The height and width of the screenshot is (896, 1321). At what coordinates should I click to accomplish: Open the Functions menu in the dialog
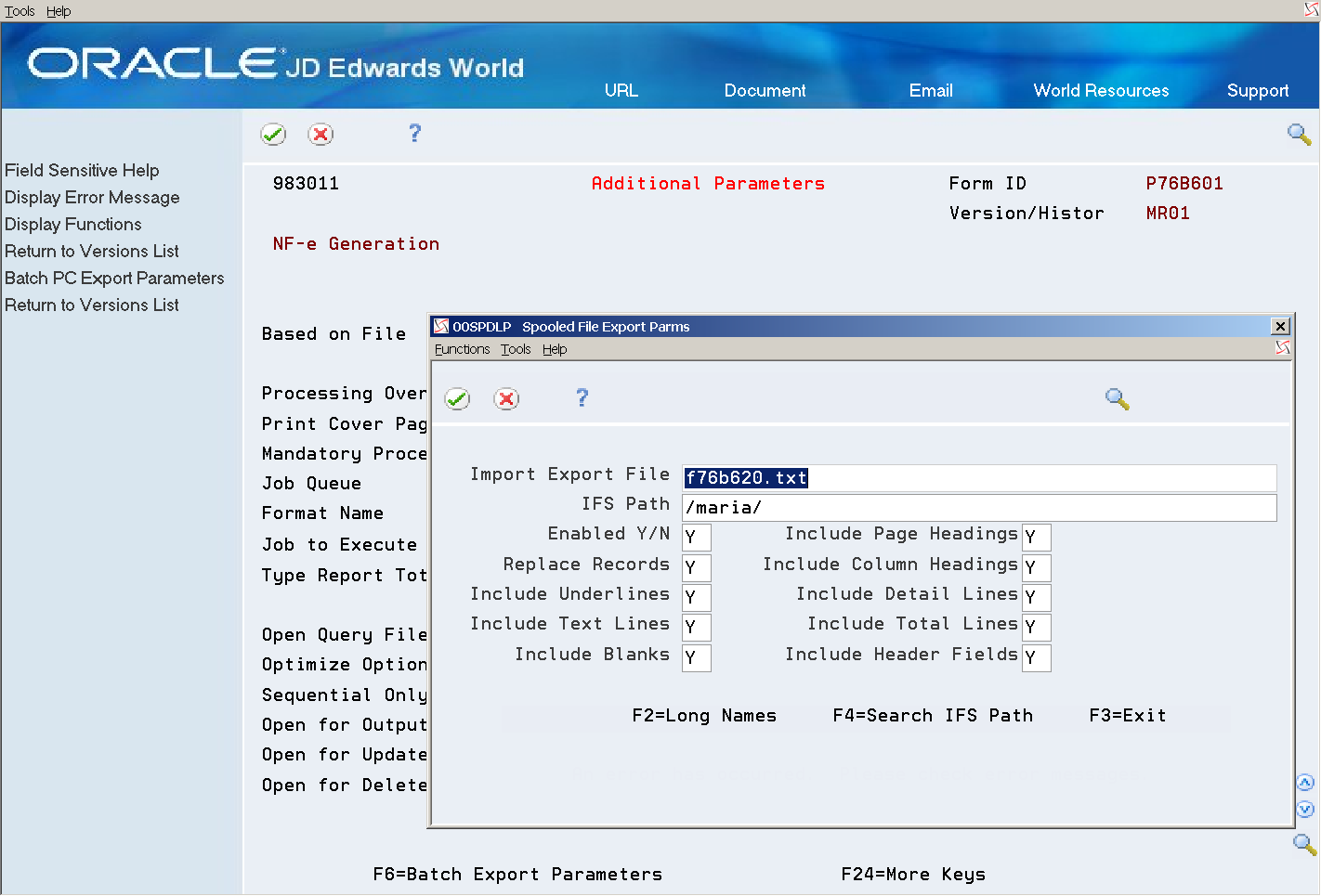tap(462, 349)
